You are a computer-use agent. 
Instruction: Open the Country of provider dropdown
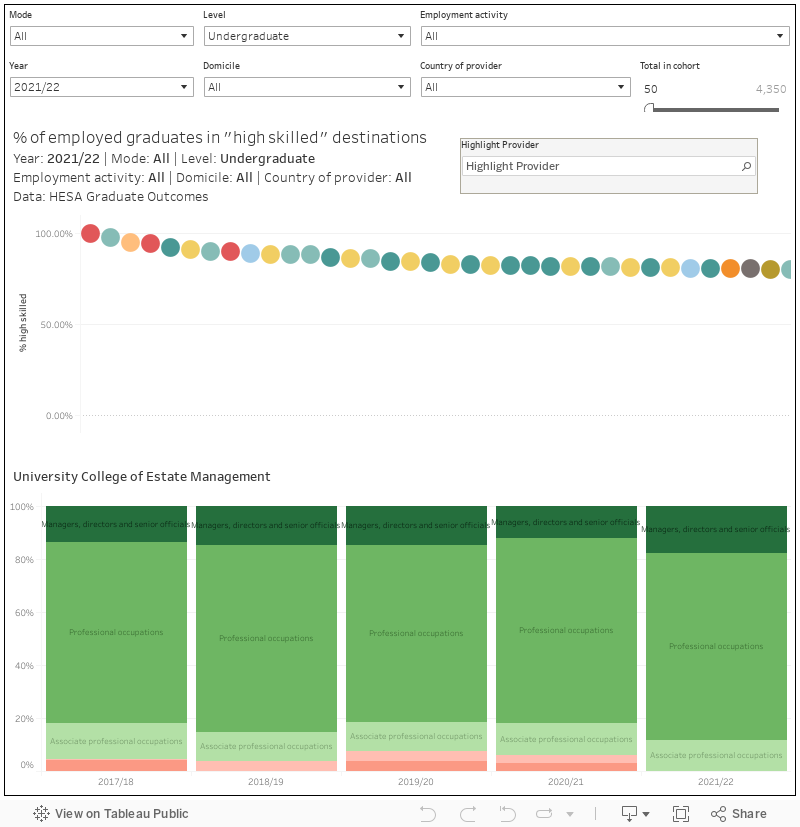(524, 87)
